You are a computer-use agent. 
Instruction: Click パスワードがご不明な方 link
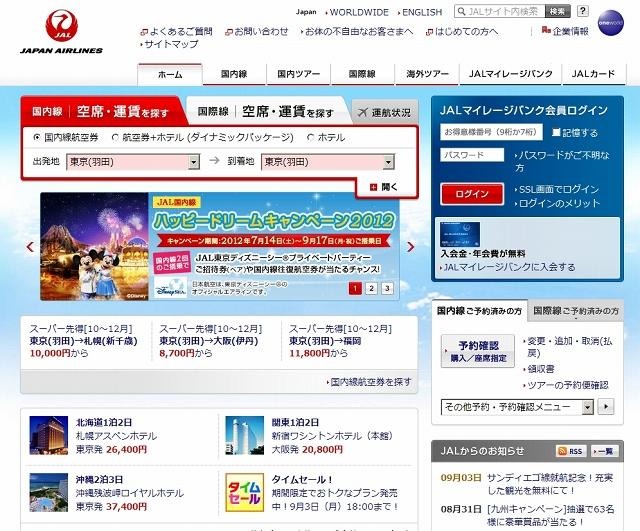point(562,161)
